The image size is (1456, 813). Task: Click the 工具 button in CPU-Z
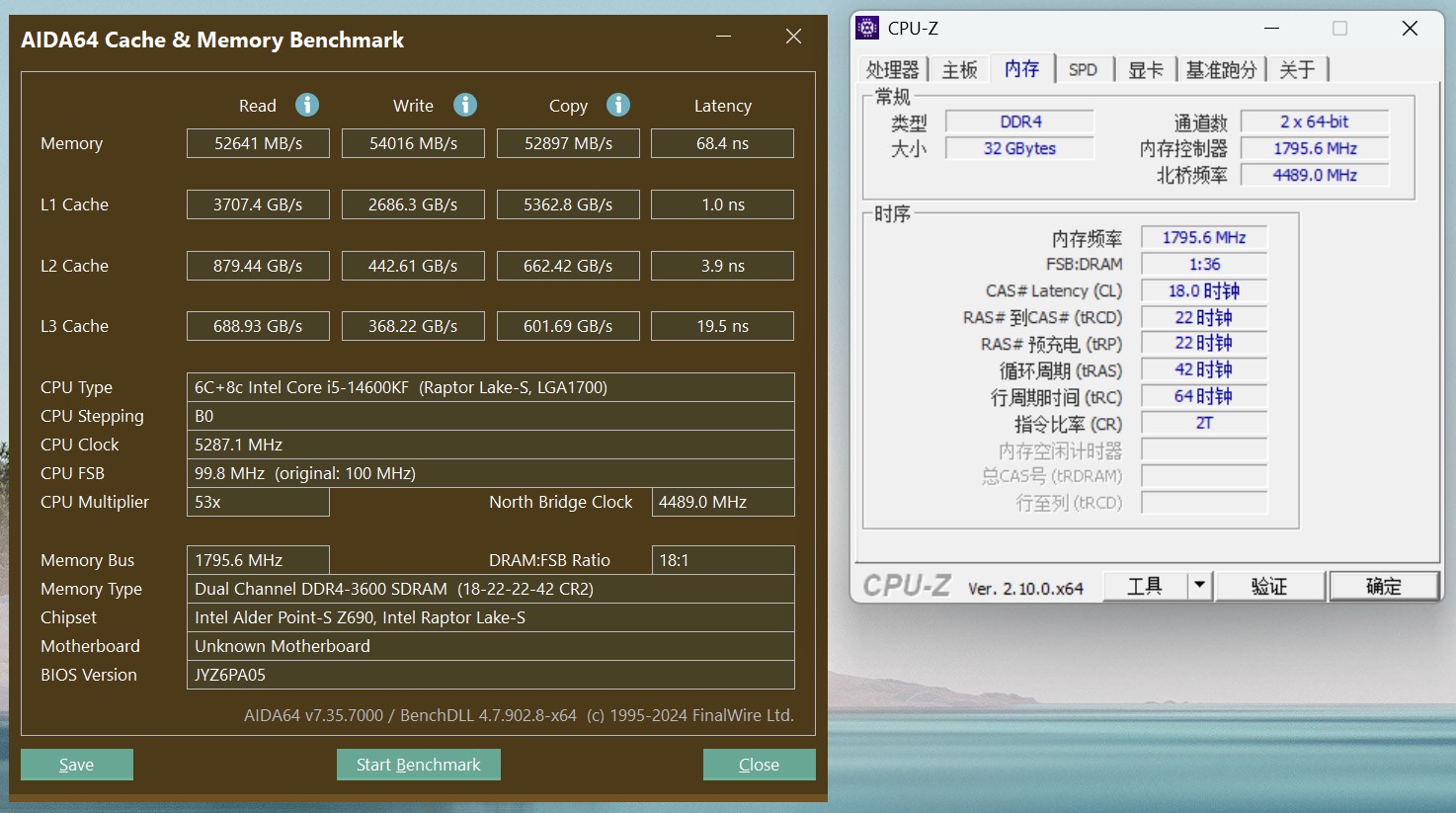[x=1145, y=586]
